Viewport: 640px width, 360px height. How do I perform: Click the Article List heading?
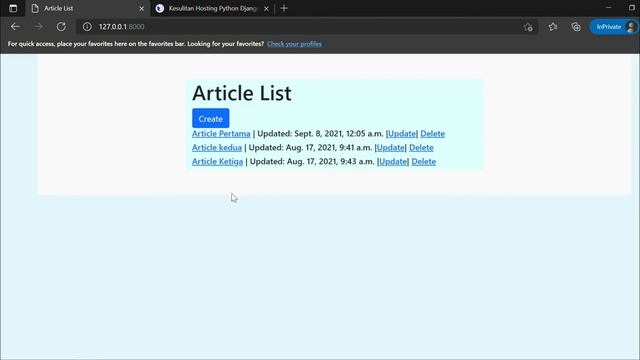[242, 93]
